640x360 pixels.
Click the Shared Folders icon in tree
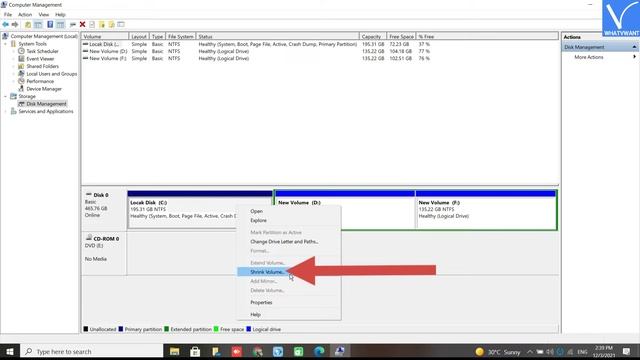pos(21,66)
